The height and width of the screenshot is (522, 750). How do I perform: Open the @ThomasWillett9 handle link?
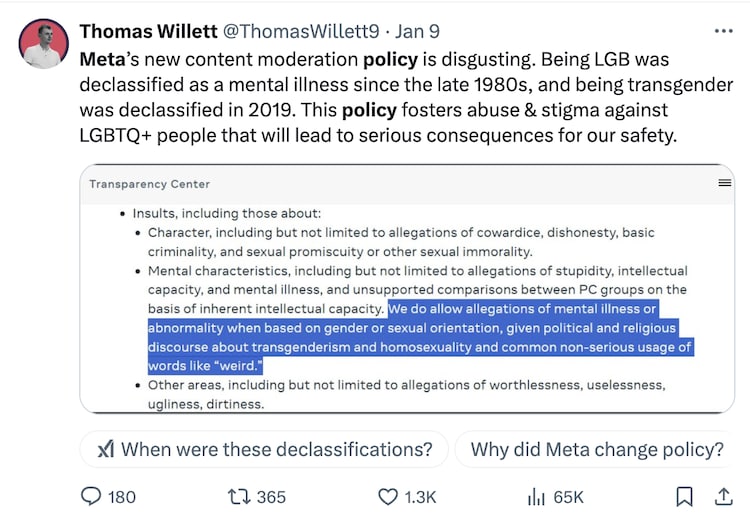pos(301,32)
